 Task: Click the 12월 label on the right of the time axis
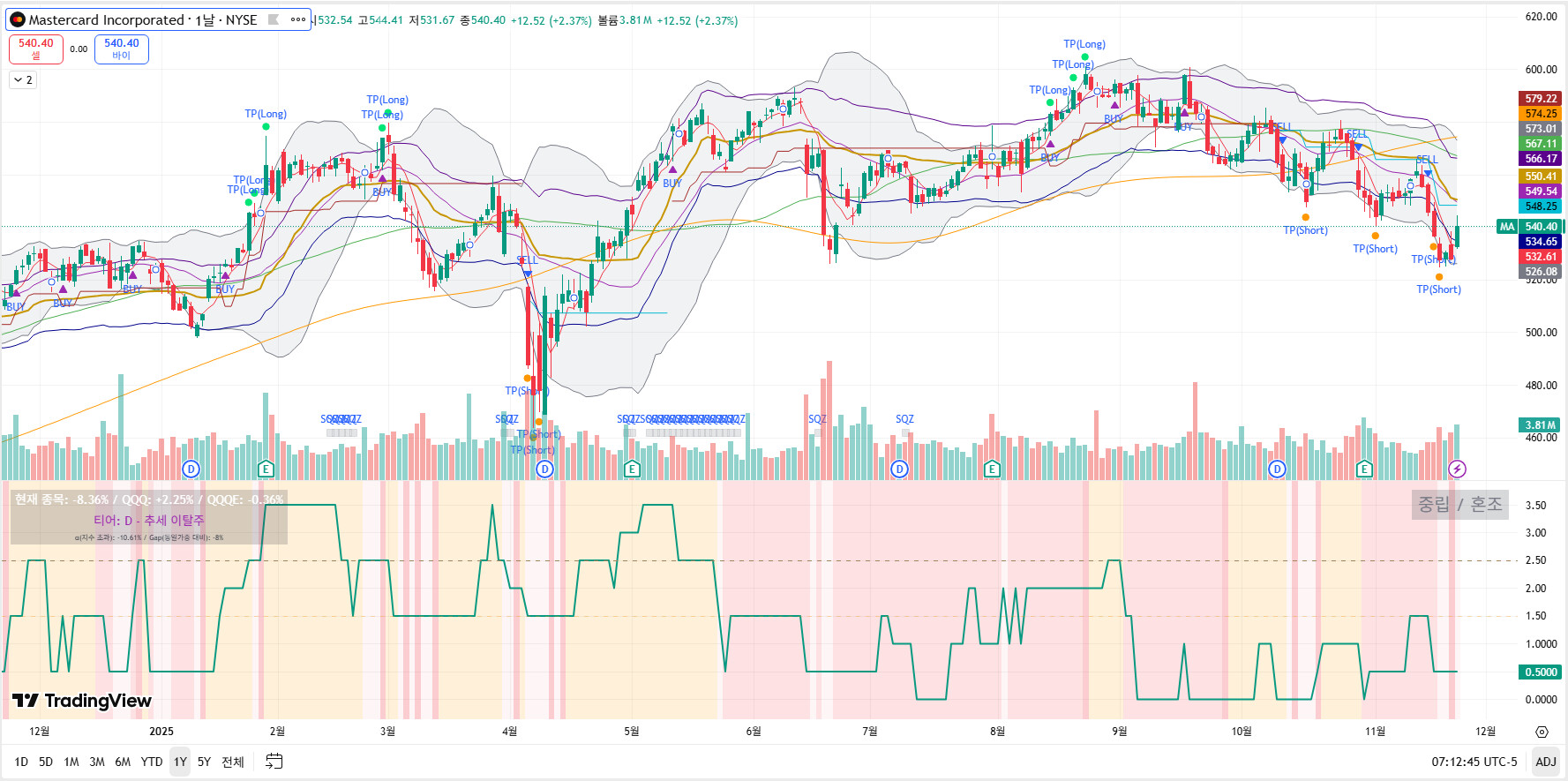click(x=1486, y=732)
